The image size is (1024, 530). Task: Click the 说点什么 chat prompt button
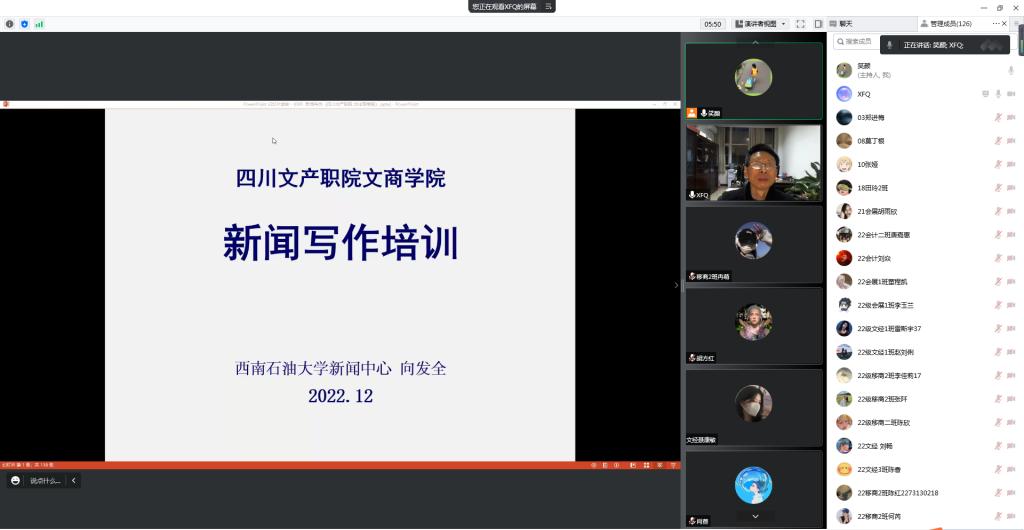45,481
